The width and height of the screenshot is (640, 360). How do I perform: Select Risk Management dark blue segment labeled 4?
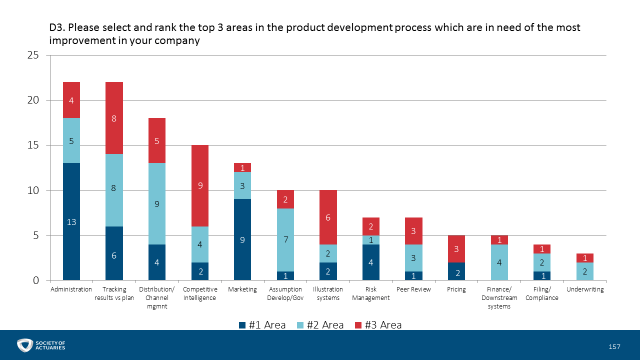point(371,262)
